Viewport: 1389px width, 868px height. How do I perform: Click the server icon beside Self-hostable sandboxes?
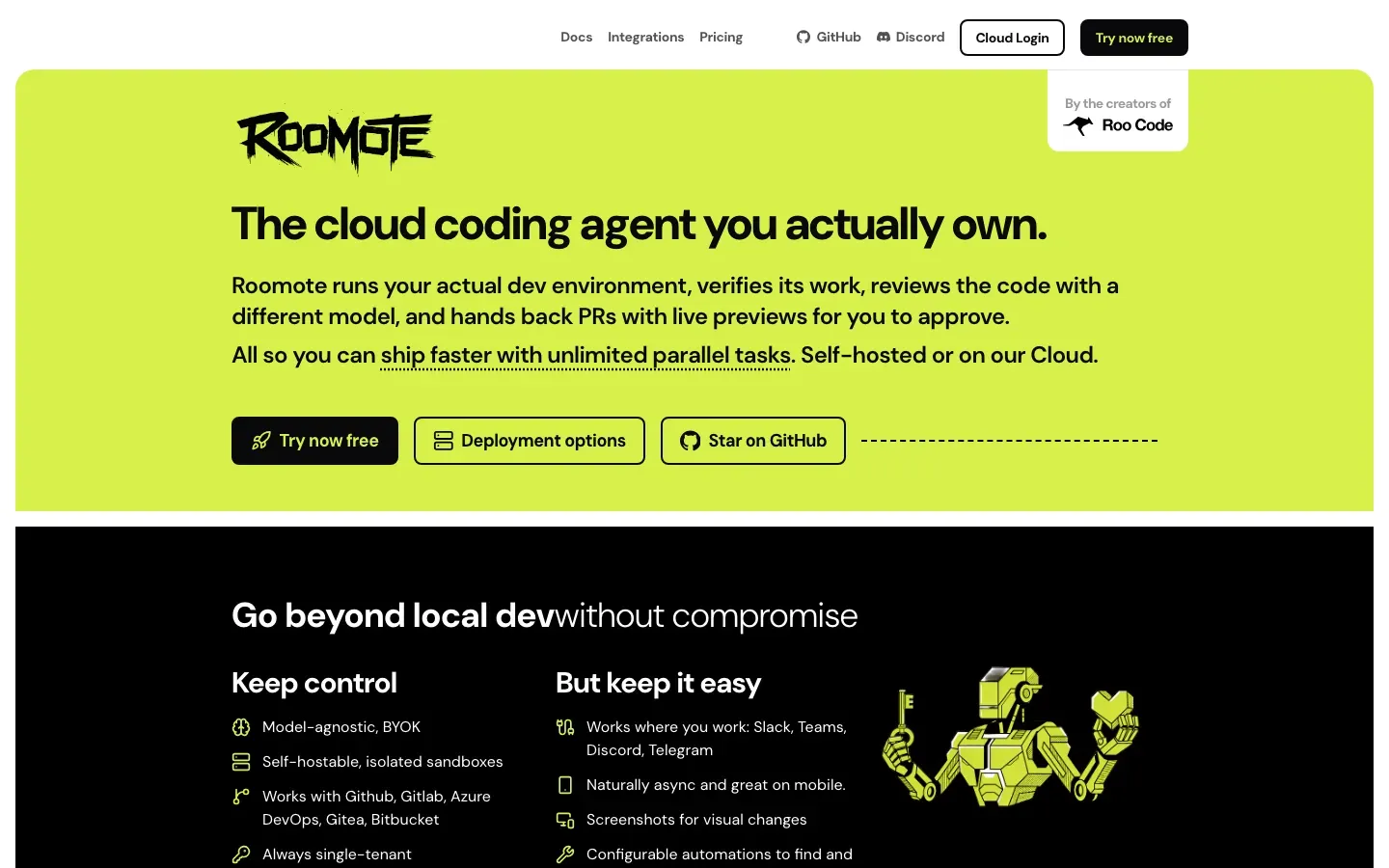point(241,762)
